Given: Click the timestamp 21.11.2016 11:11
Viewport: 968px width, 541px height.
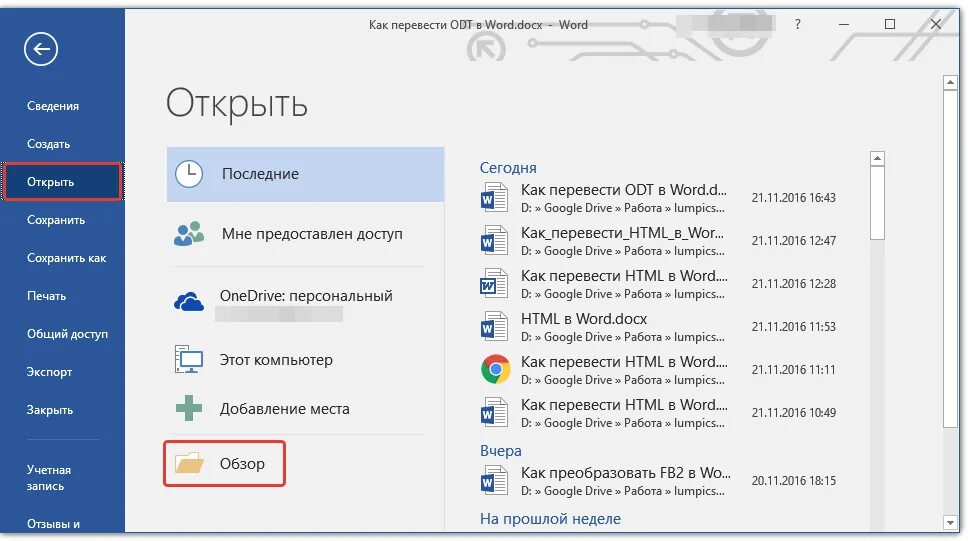Looking at the screenshot, I should (793, 370).
